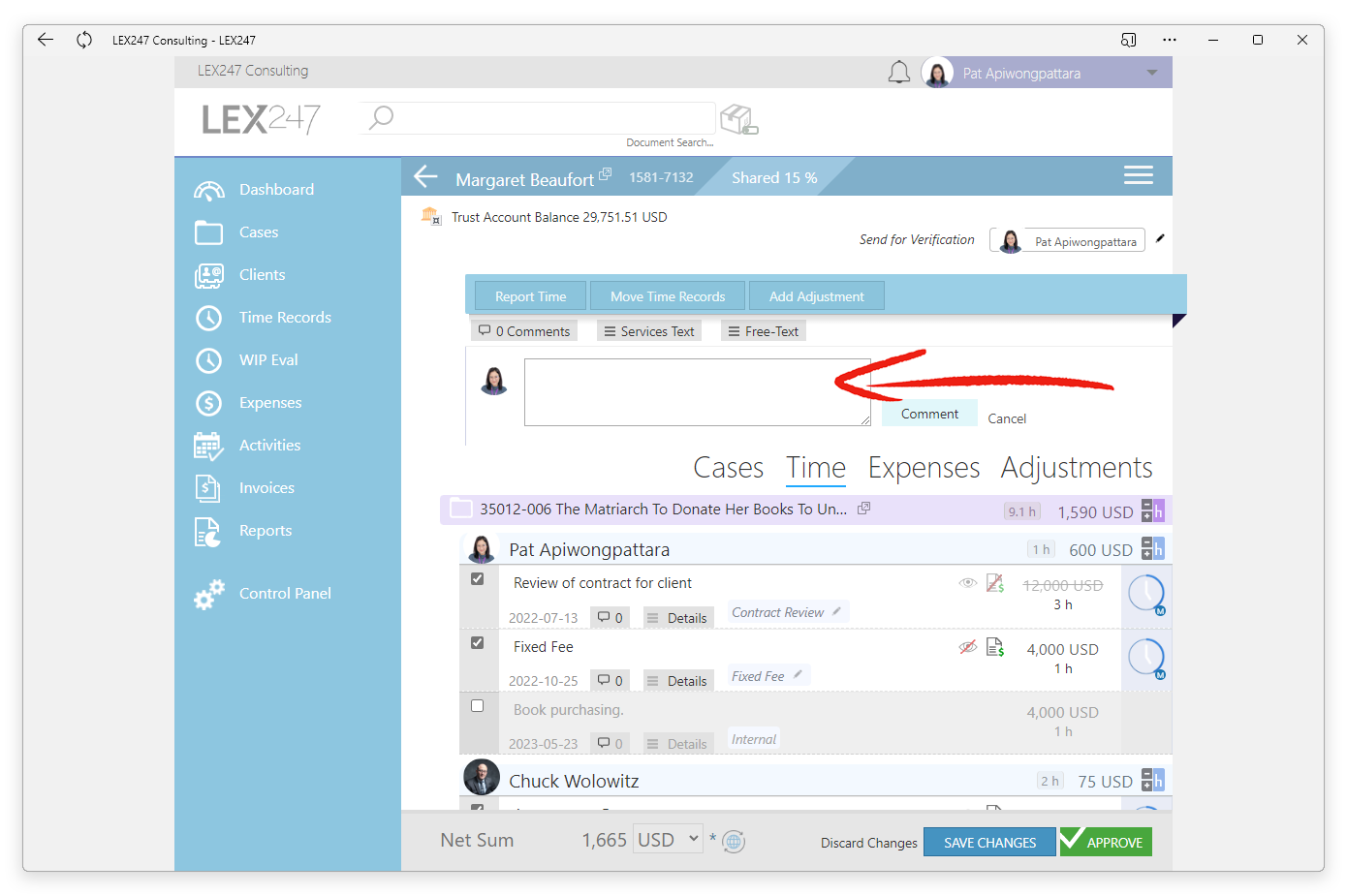Click add-hours icon on Chuck Wolowitz row
This screenshot has height=896, width=1347.
click(1152, 780)
